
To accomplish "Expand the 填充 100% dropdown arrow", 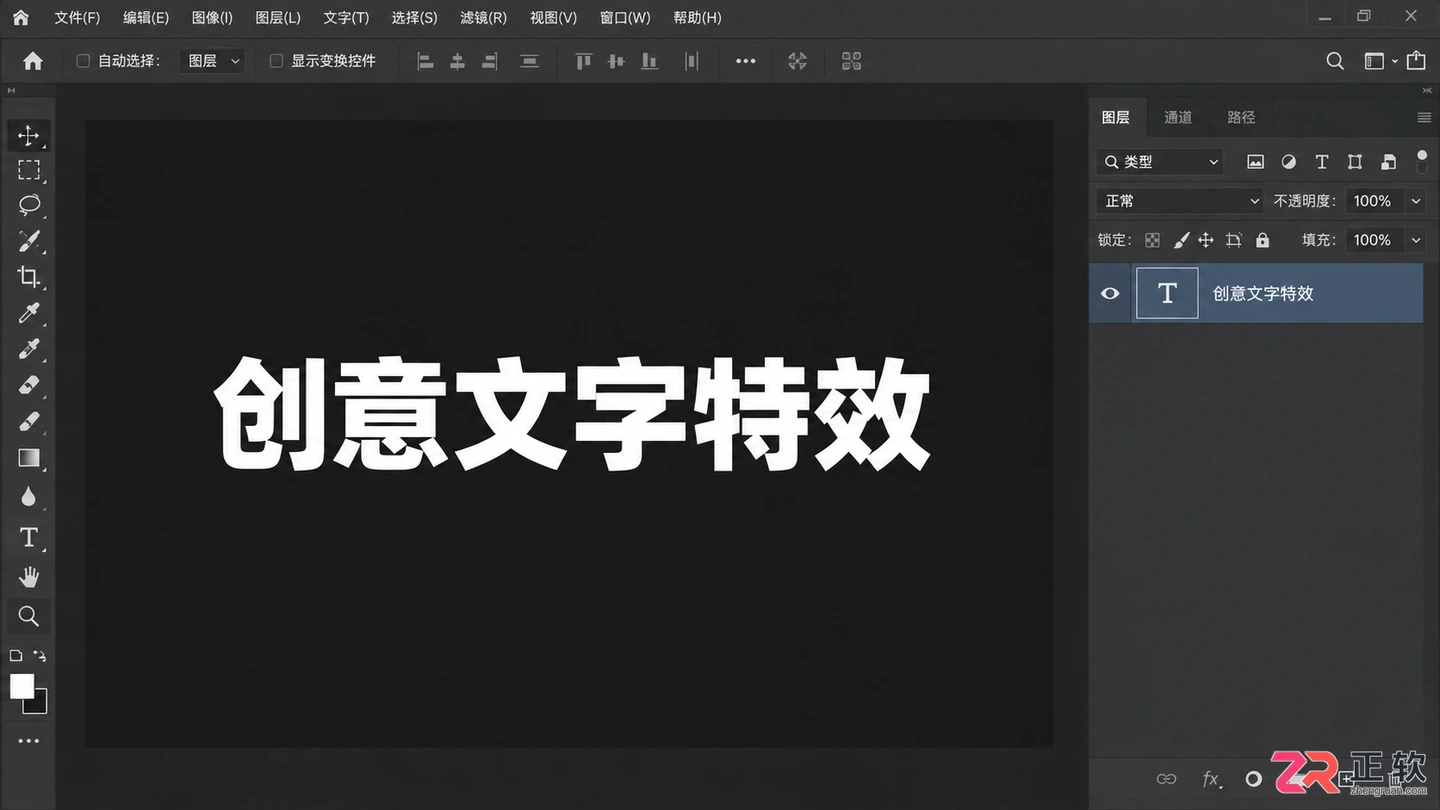I will point(1416,240).
